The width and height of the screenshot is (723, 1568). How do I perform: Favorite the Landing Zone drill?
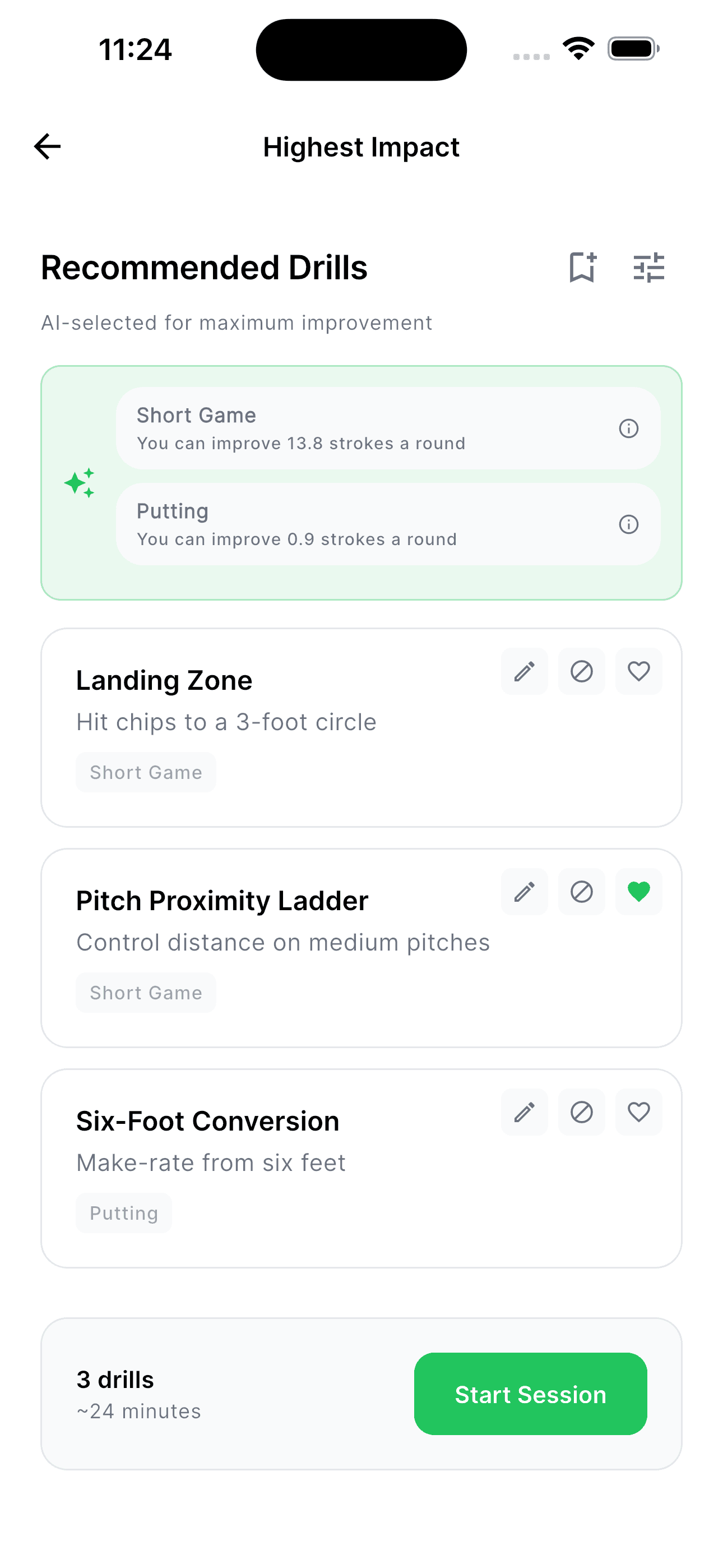pos(638,671)
